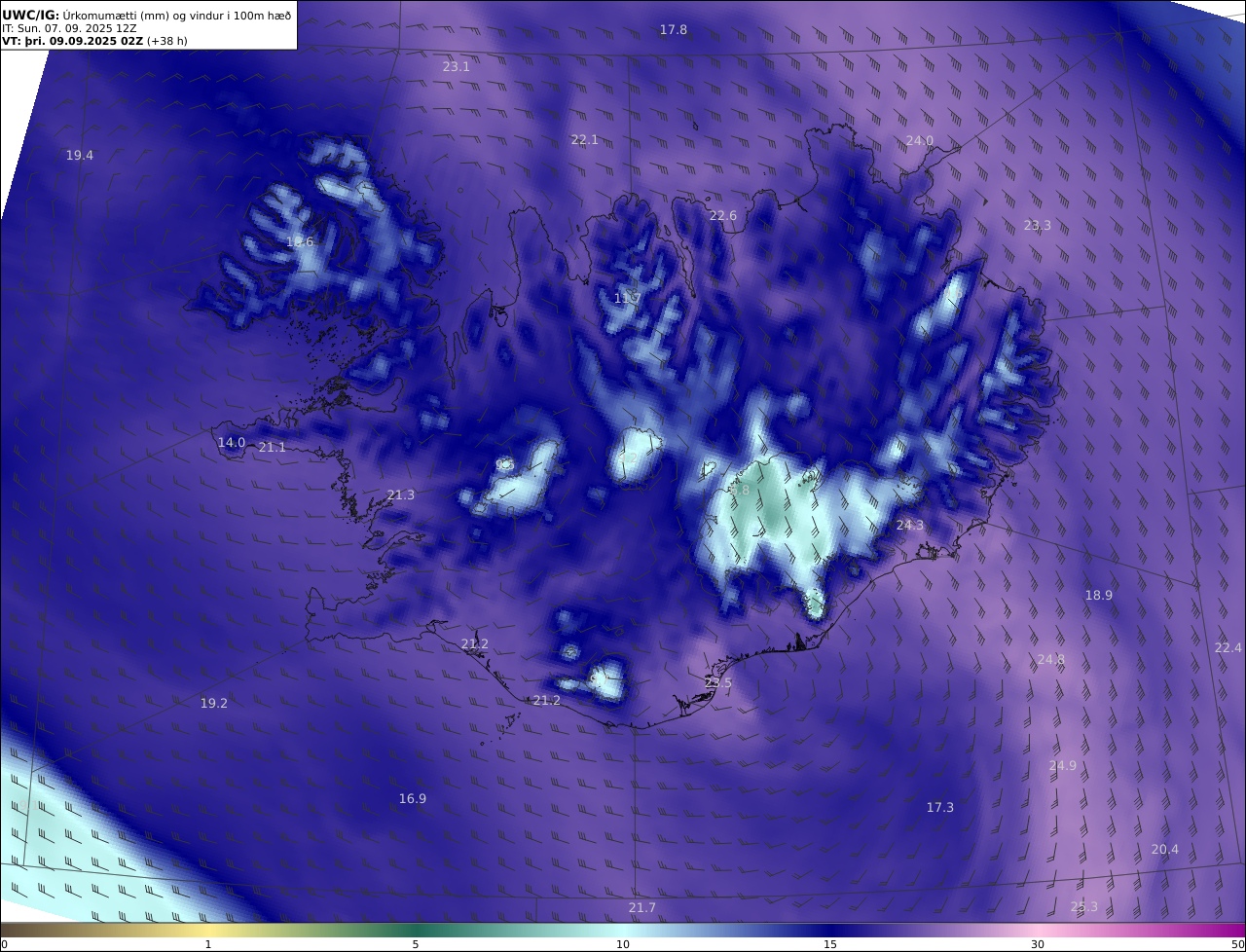Click the VT: þri. 09.09.2025 02Z line
Viewport: 1246px width, 952px height.
(94, 41)
